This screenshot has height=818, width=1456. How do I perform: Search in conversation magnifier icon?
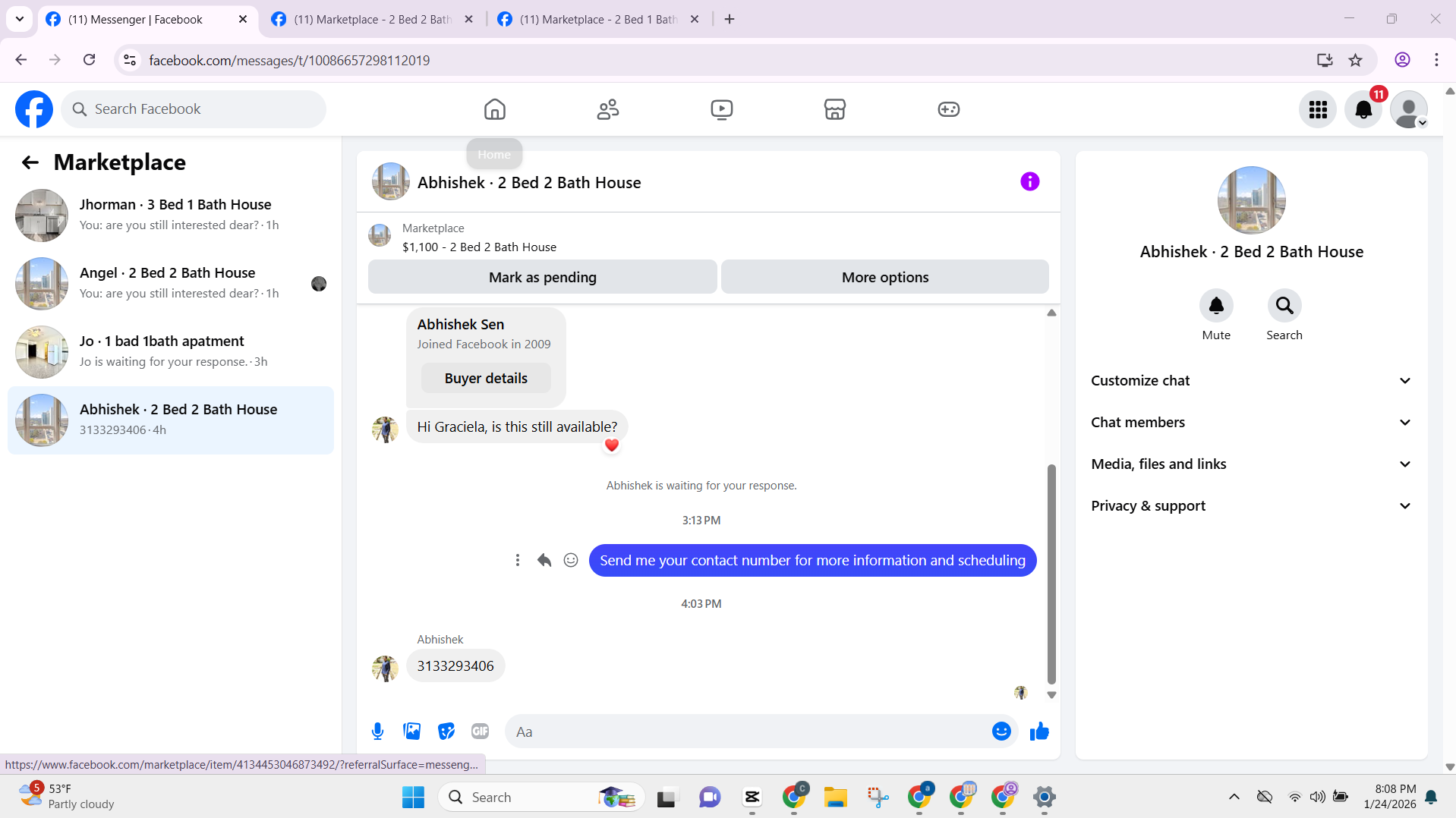[1284, 305]
